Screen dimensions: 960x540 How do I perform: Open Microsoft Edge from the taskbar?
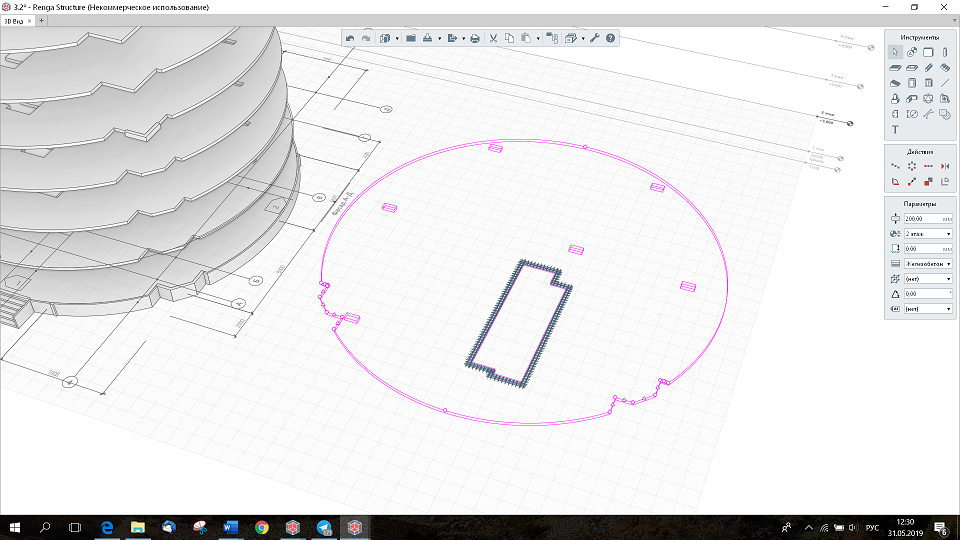(107, 527)
